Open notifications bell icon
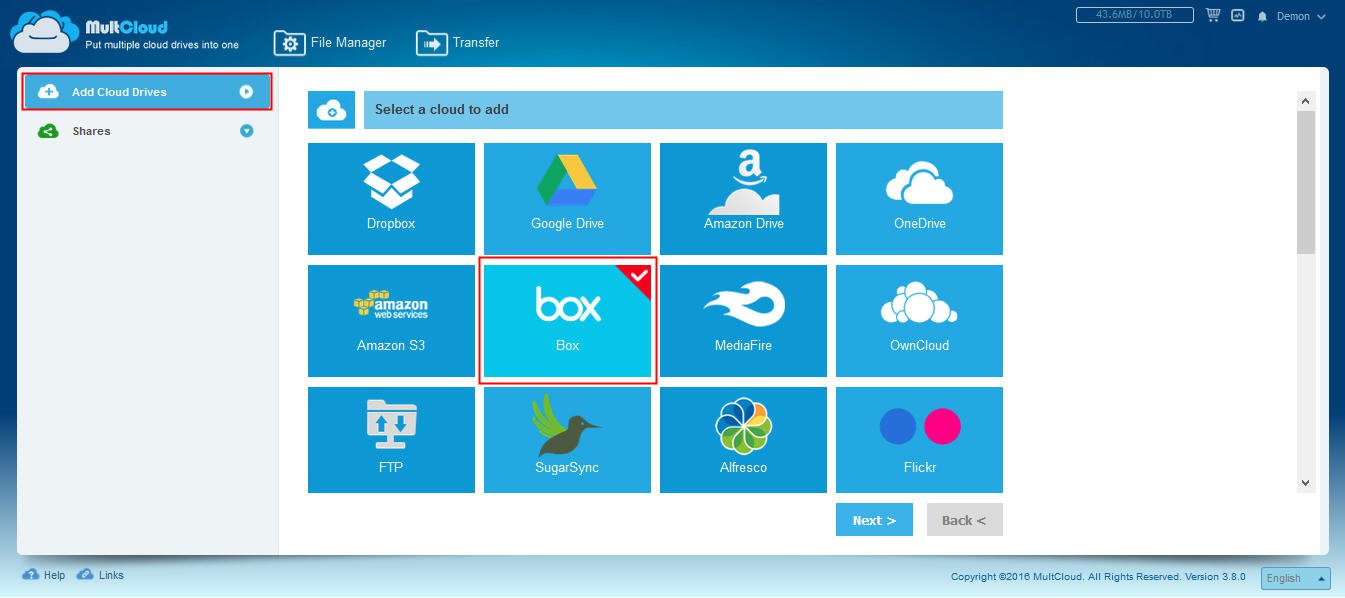 (1262, 17)
